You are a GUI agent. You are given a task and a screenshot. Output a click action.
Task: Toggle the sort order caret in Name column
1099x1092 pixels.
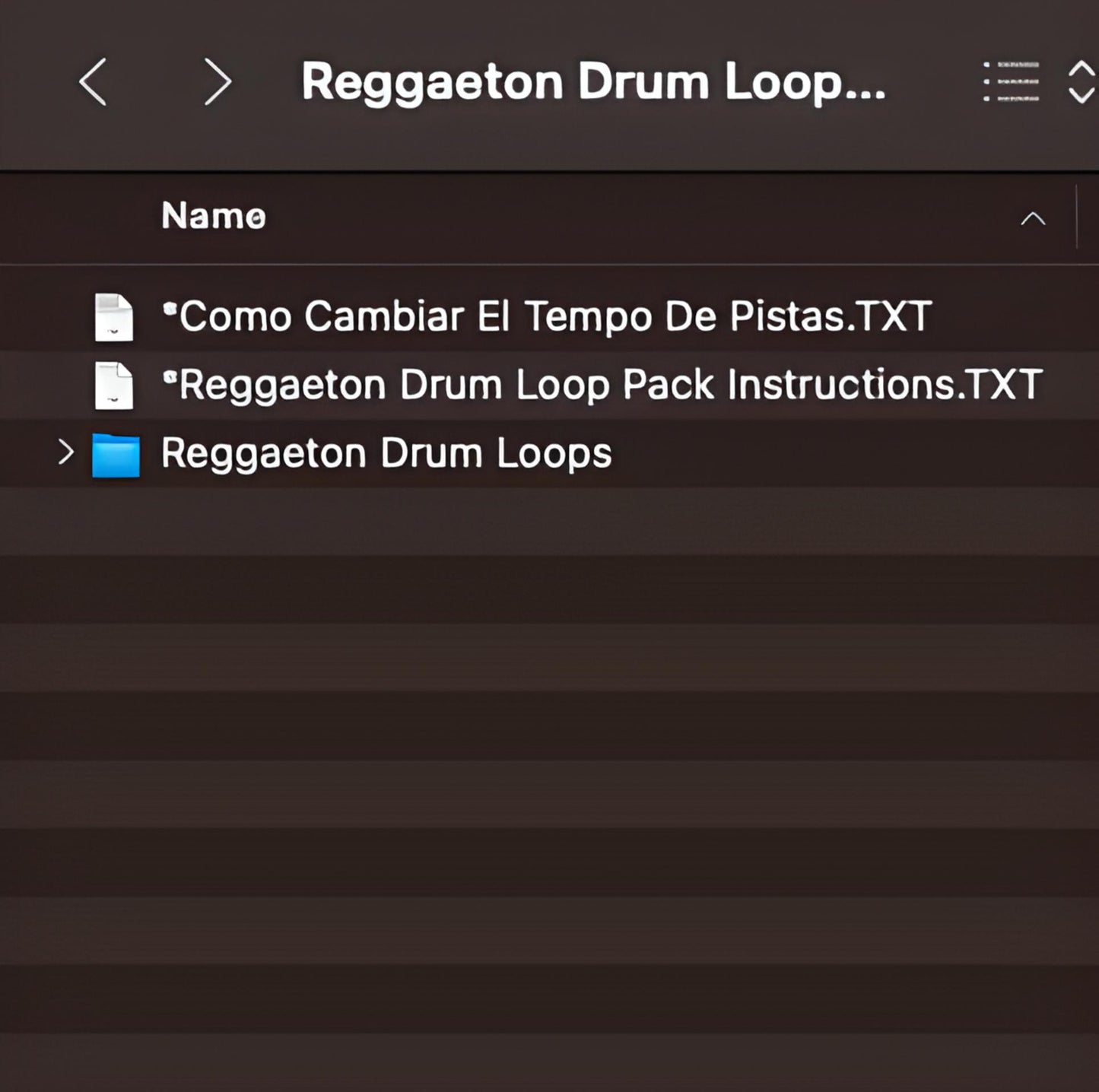[1033, 219]
